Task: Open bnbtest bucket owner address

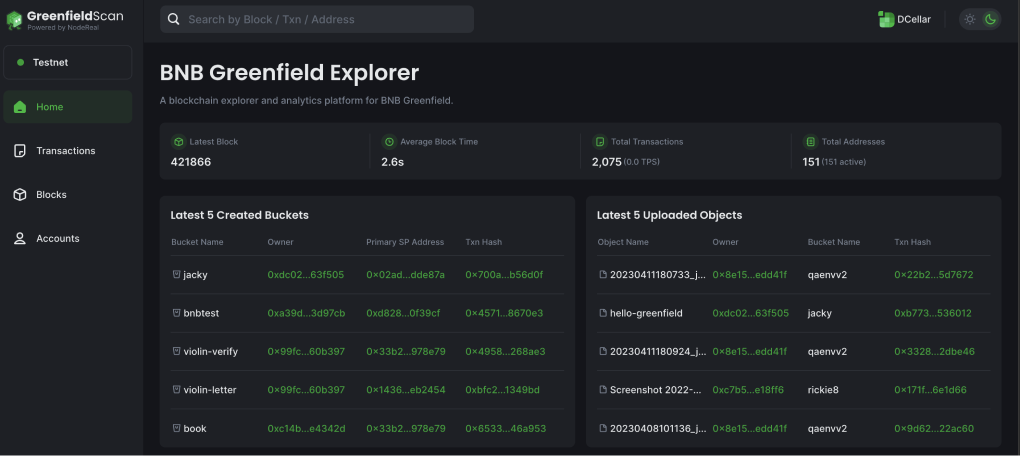Action: (306, 313)
